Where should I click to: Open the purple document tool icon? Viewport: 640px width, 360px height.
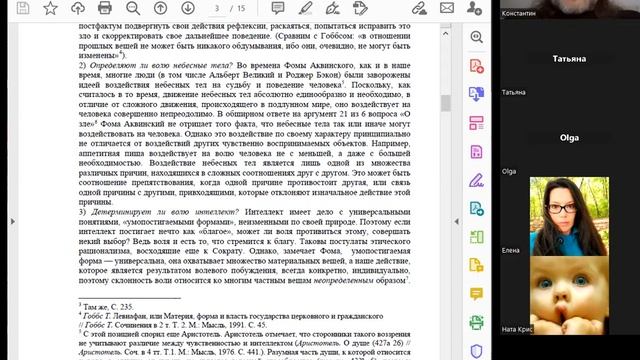tap(476, 152)
